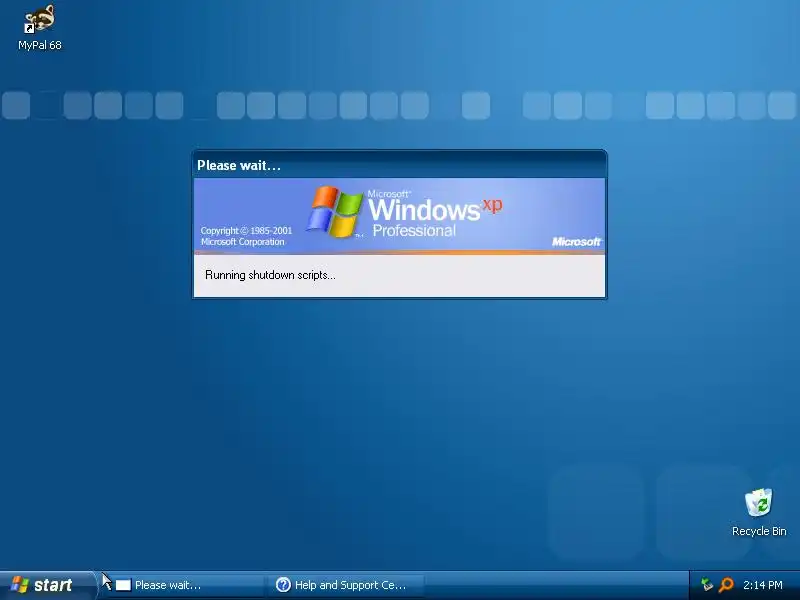Click the Help and Support question mark icon

(283, 585)
